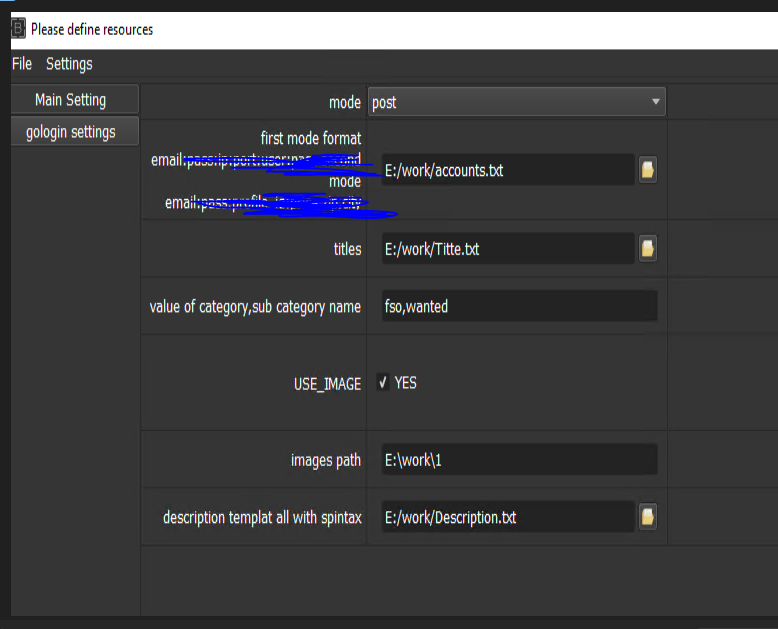
Task: Click the images path label
Action: coord(326,460)
